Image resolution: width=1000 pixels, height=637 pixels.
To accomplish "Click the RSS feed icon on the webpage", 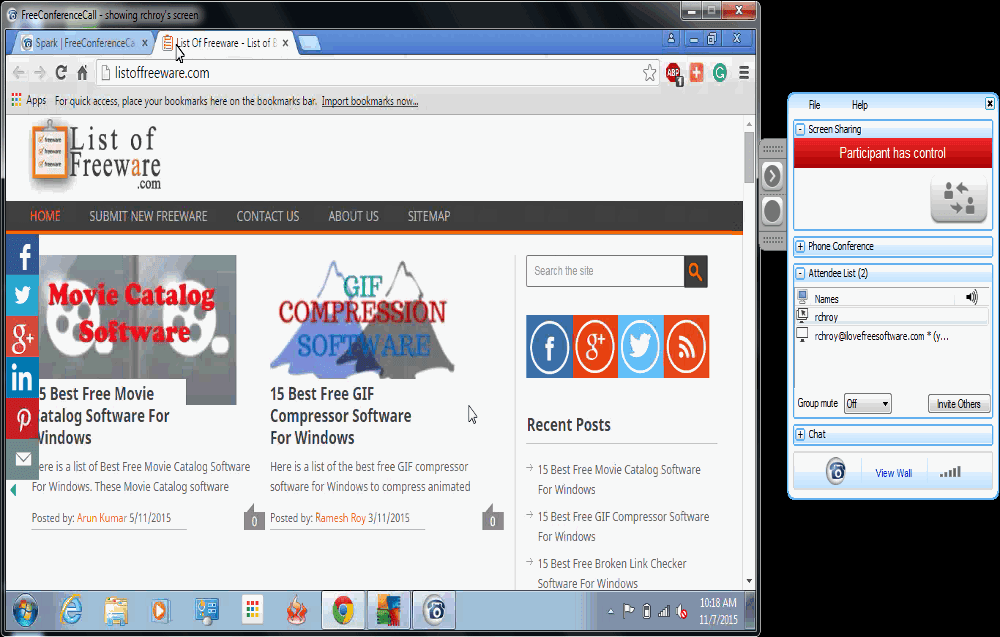I will click(x=686, y=347).
